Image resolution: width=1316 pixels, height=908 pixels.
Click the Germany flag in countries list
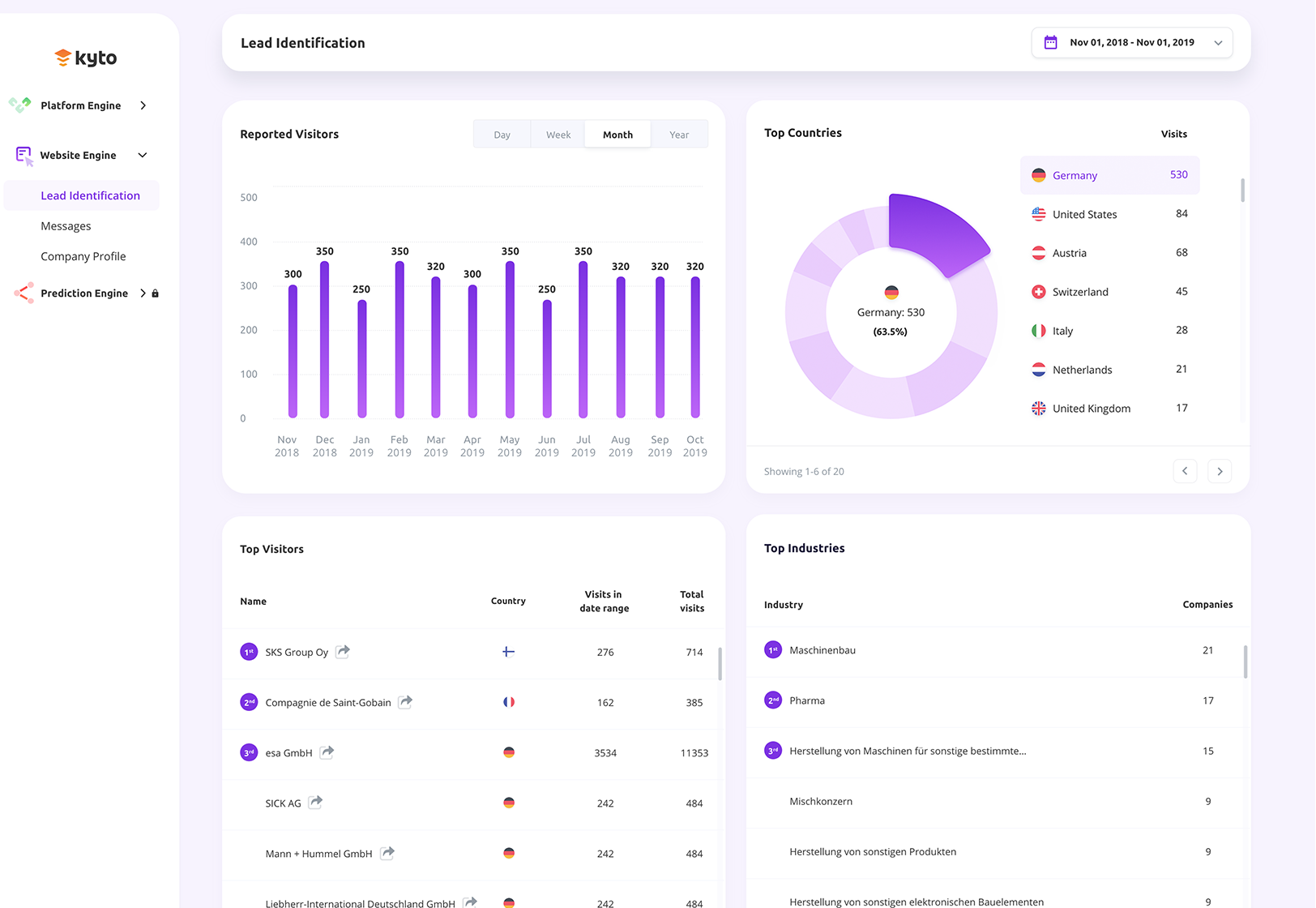click(x=1038, y=175)
